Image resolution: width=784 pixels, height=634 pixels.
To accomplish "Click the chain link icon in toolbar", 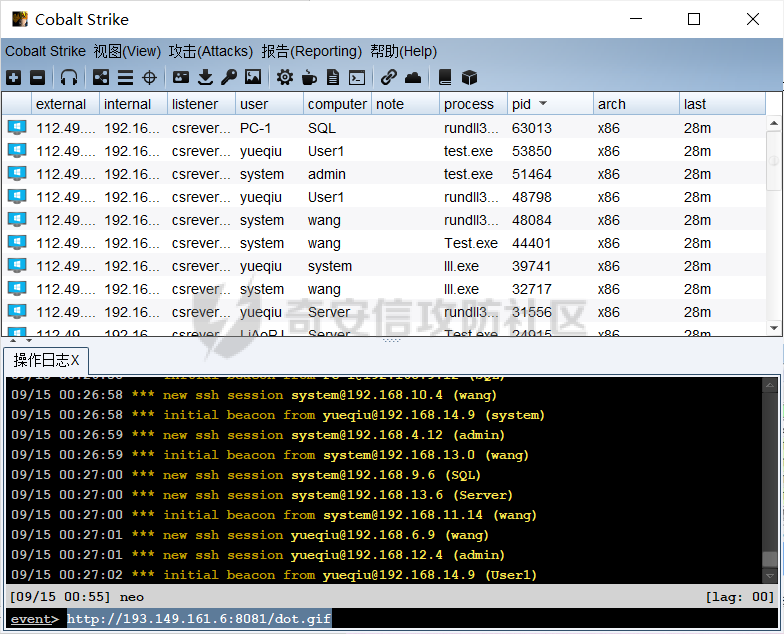I will pos(389,77).
